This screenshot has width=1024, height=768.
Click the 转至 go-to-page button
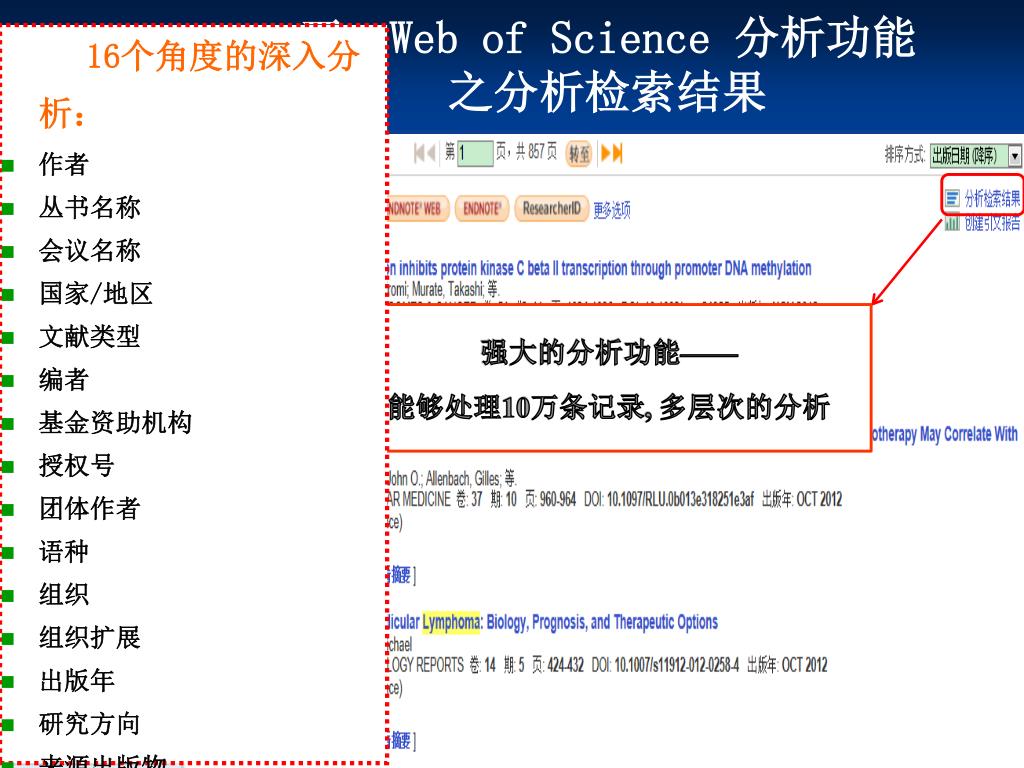click(579, 153)
